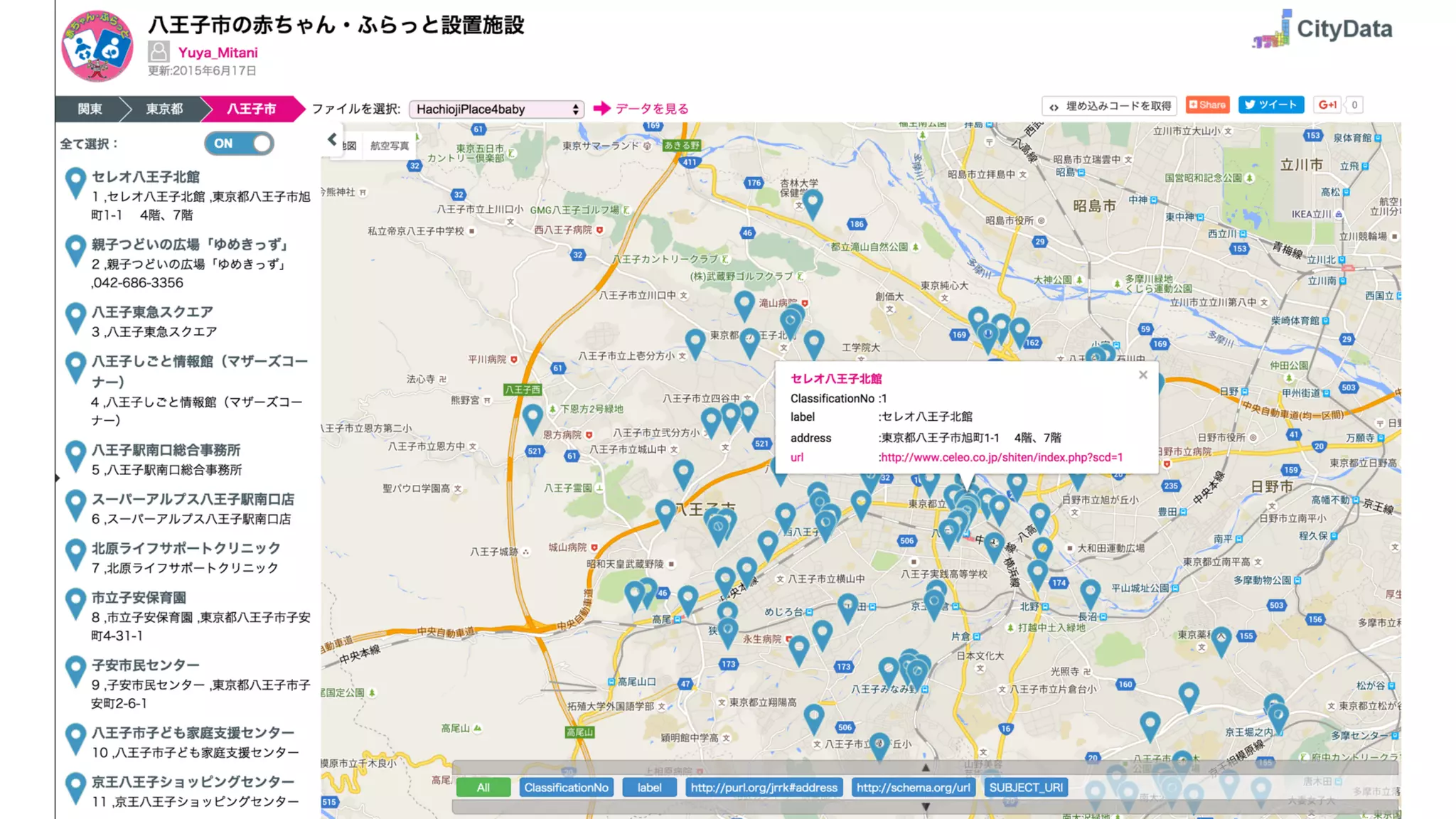Click the G+1 button
This screenshot has width=1456, height=819.
pyautogui.click(x=1327, y=105)
